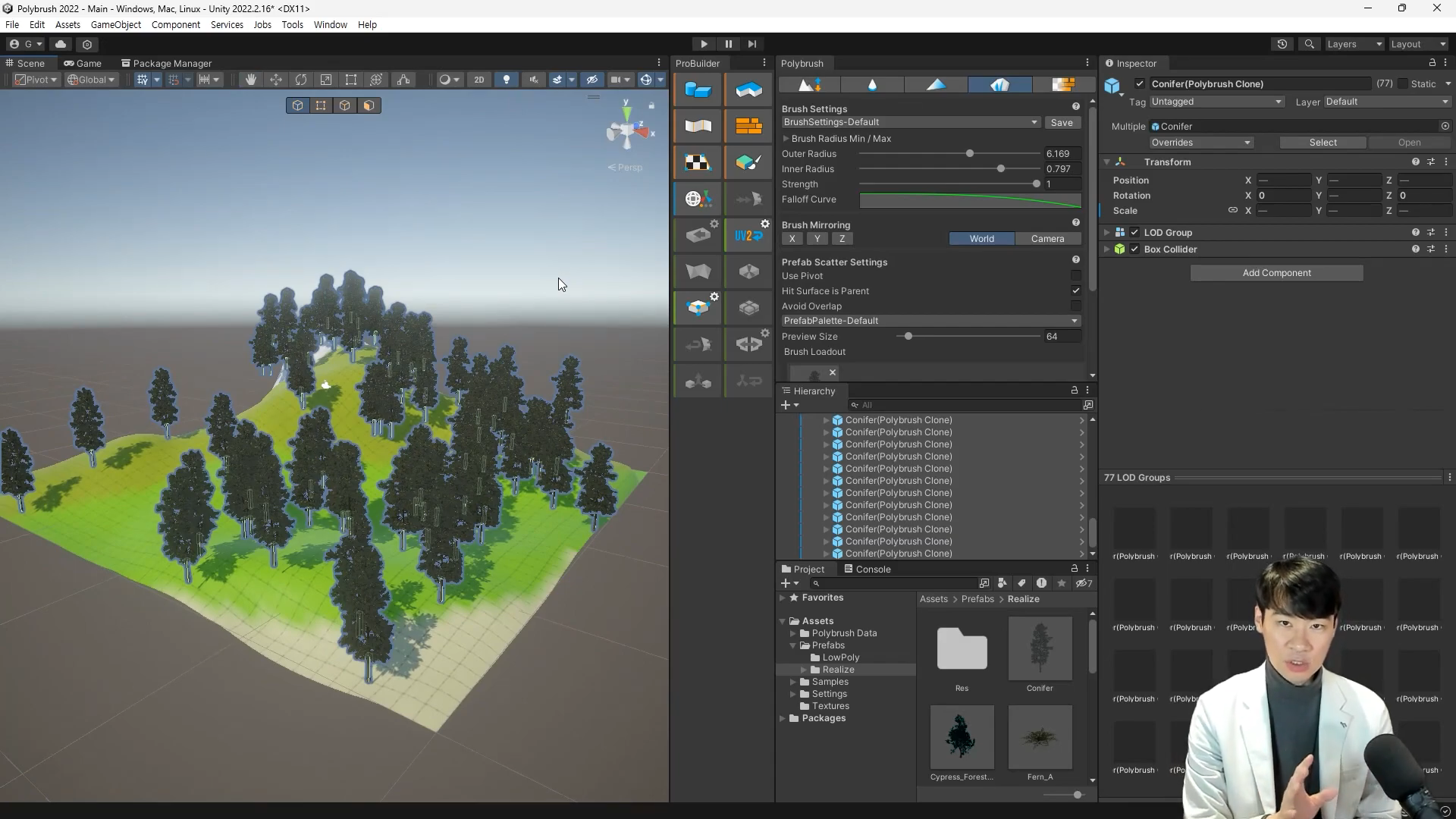Uncheck Hit Surface is Parent

pyautogui.click(x=1075, y=291)
